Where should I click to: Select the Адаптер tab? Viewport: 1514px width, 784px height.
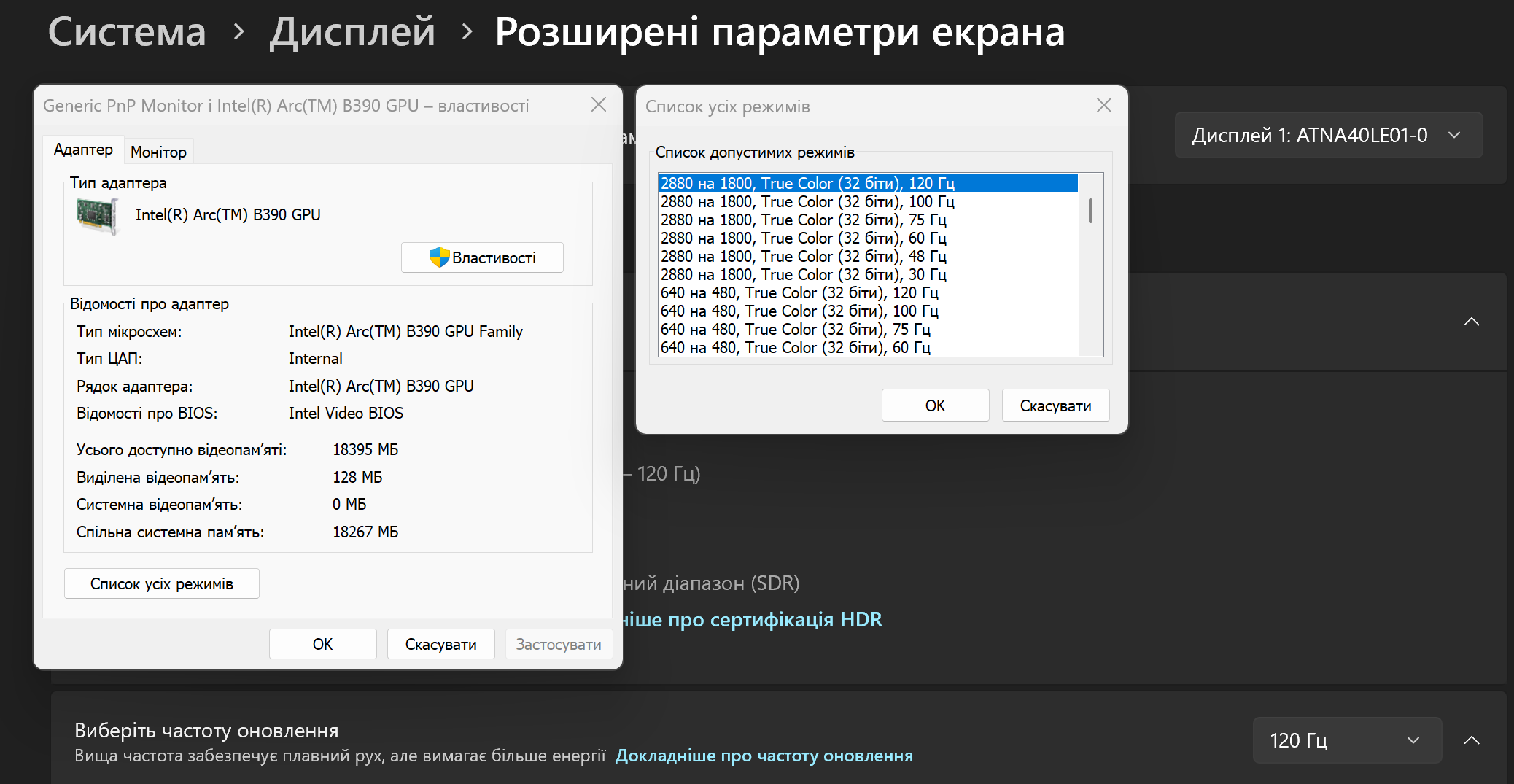pyautogui.click(x=83, y=150)
